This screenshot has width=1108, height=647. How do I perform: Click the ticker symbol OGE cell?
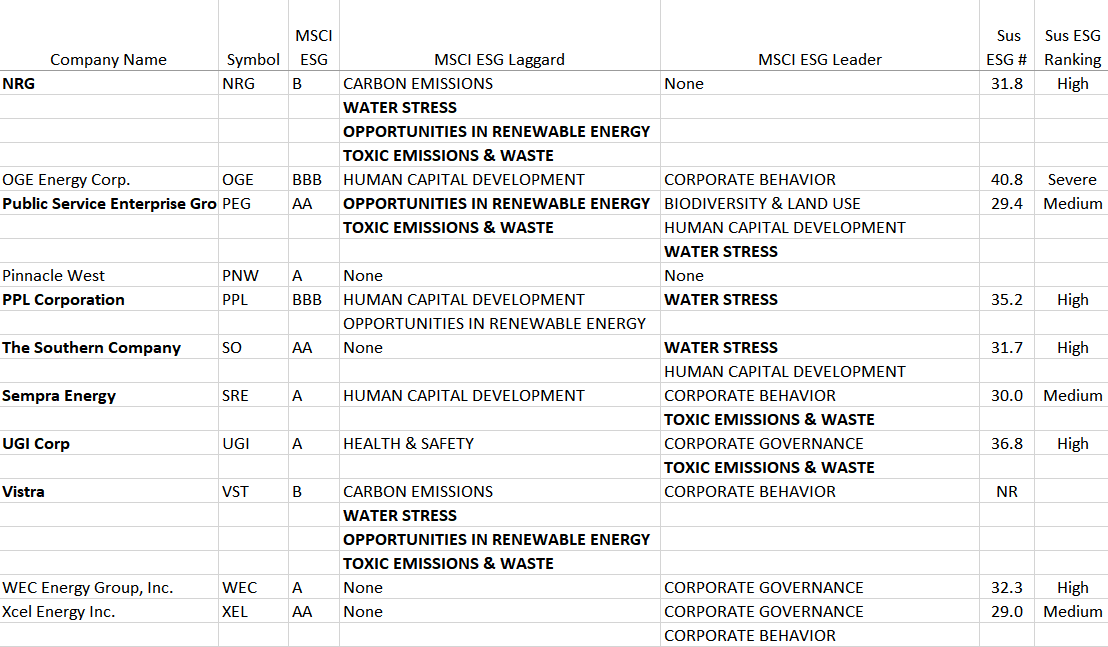click(x=237, y=179)
